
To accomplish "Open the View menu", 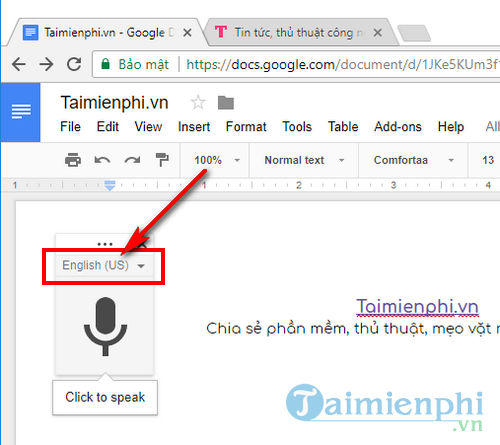I will [148, 127].
